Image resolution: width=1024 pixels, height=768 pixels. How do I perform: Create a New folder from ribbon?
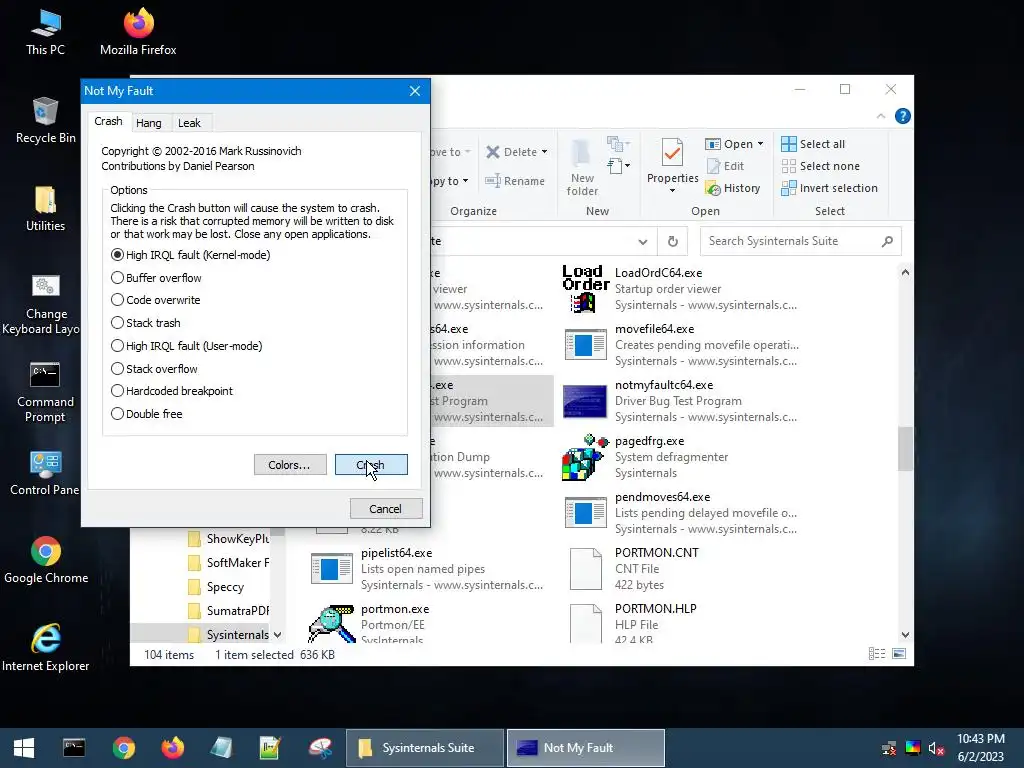[x=582, y=167]
